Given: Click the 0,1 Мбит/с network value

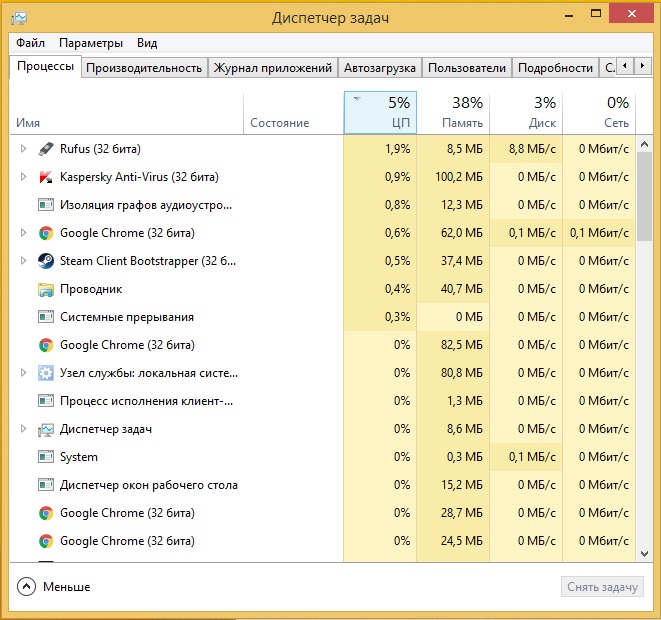Looking at the screenshot, I should (x=599, y=233).
